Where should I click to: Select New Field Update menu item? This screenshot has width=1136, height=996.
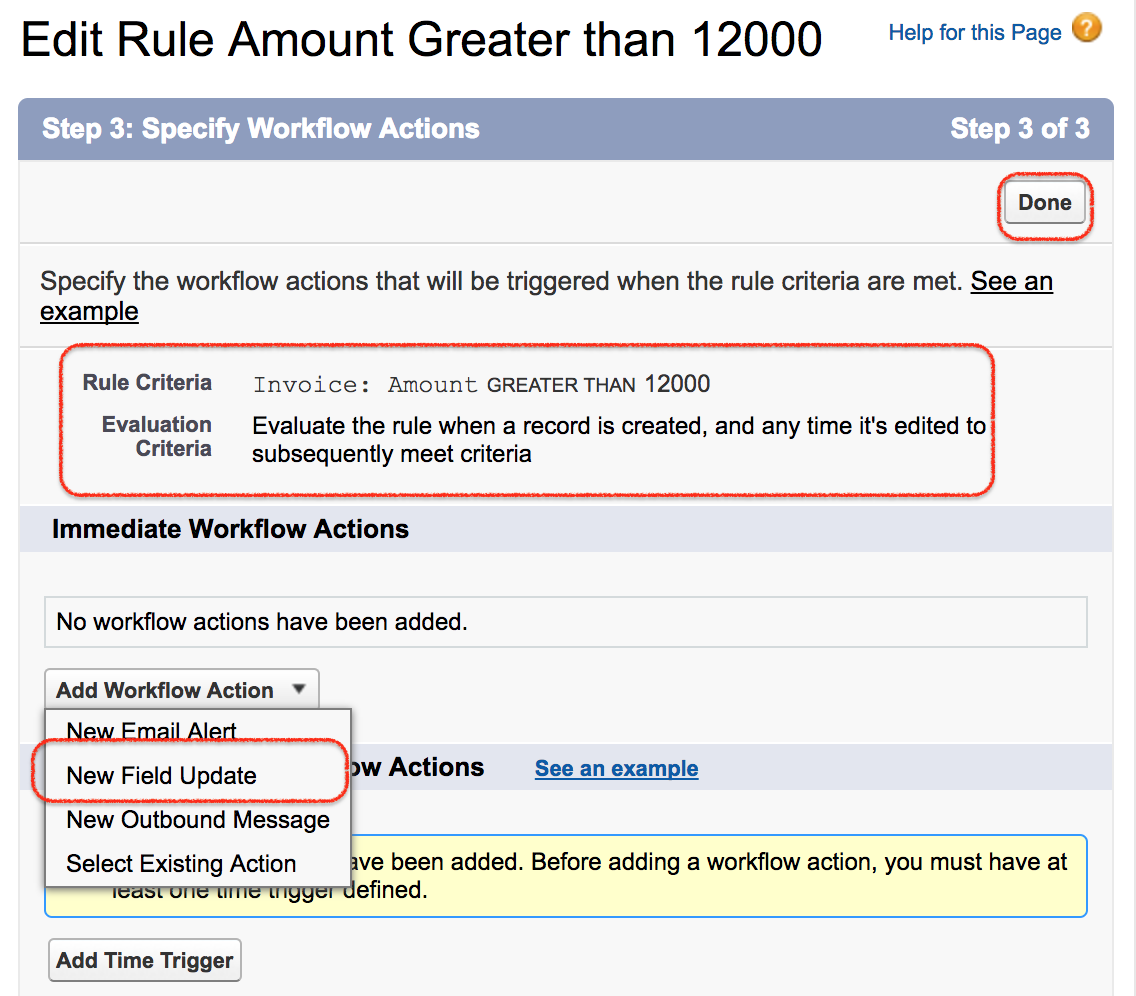[161, 775]
